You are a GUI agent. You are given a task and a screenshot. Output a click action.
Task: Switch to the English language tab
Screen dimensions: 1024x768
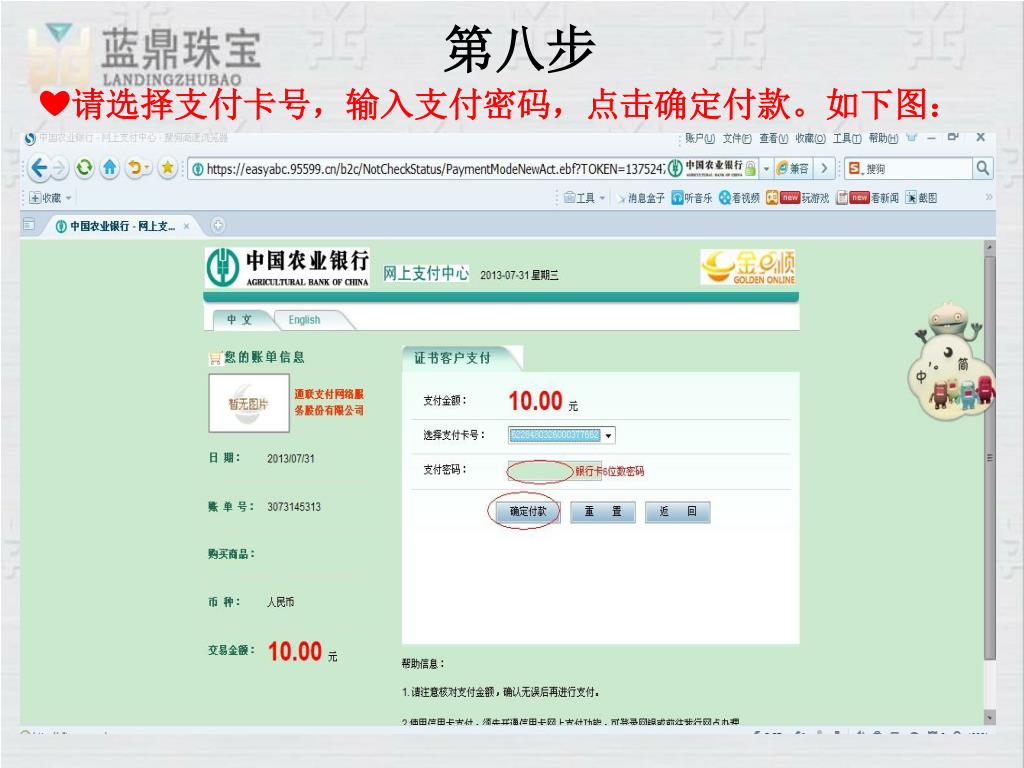pyautogui.click(x=304, y=319)
